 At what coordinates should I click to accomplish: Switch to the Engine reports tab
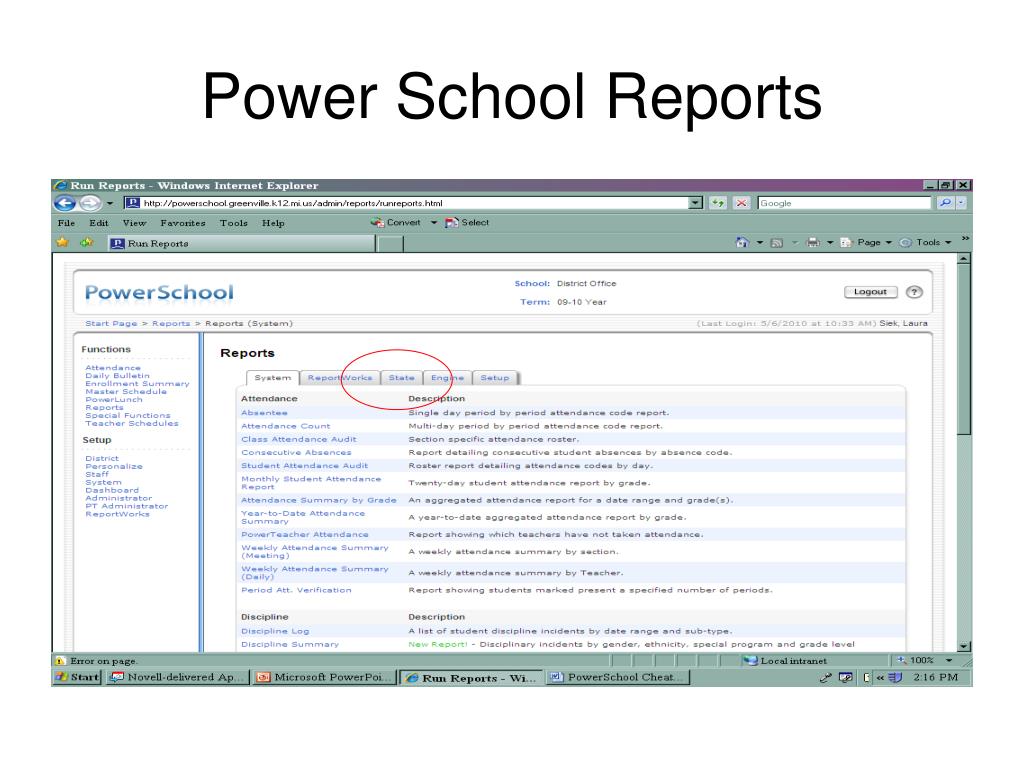click(447, 377)
